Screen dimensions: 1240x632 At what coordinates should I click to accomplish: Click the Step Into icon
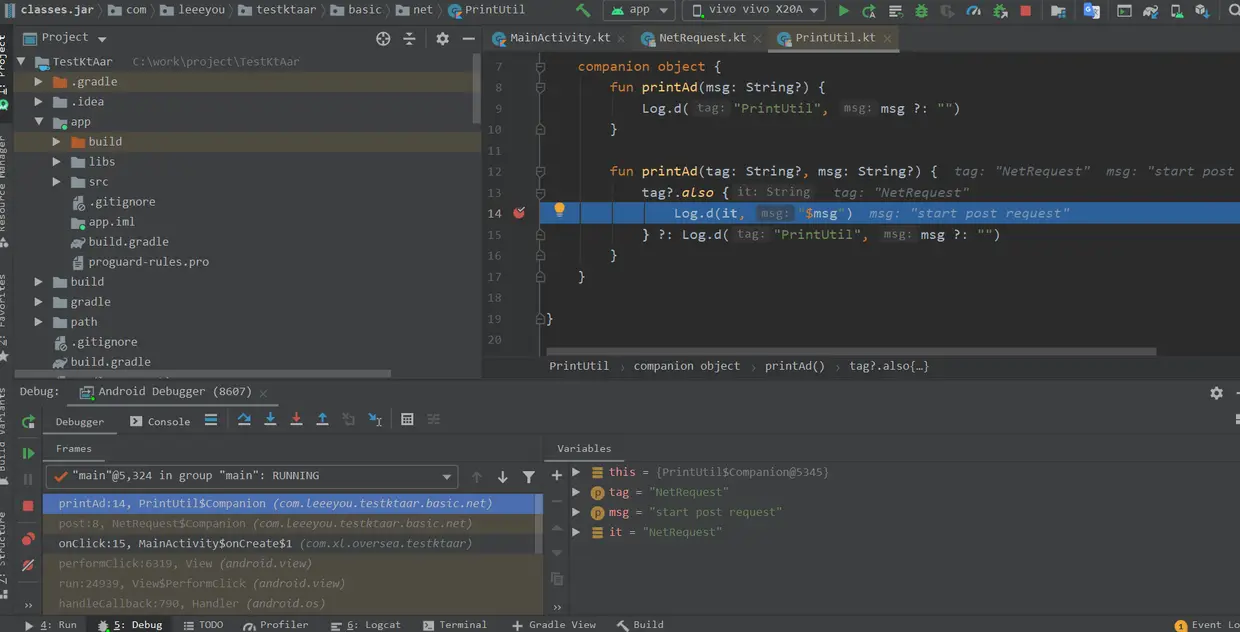coord(270,419)
